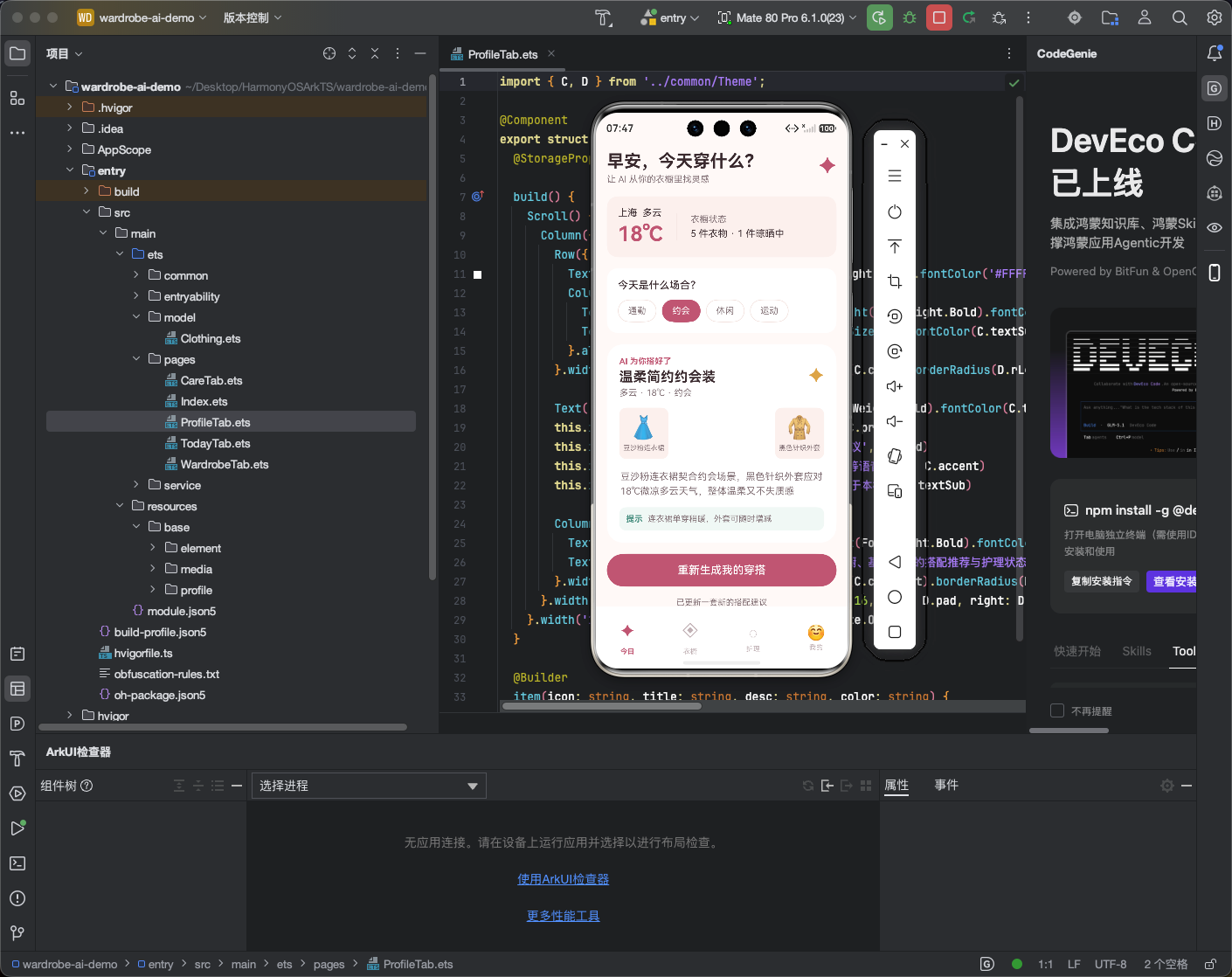Expand the common folder in the tree

(x=136, y=275)
